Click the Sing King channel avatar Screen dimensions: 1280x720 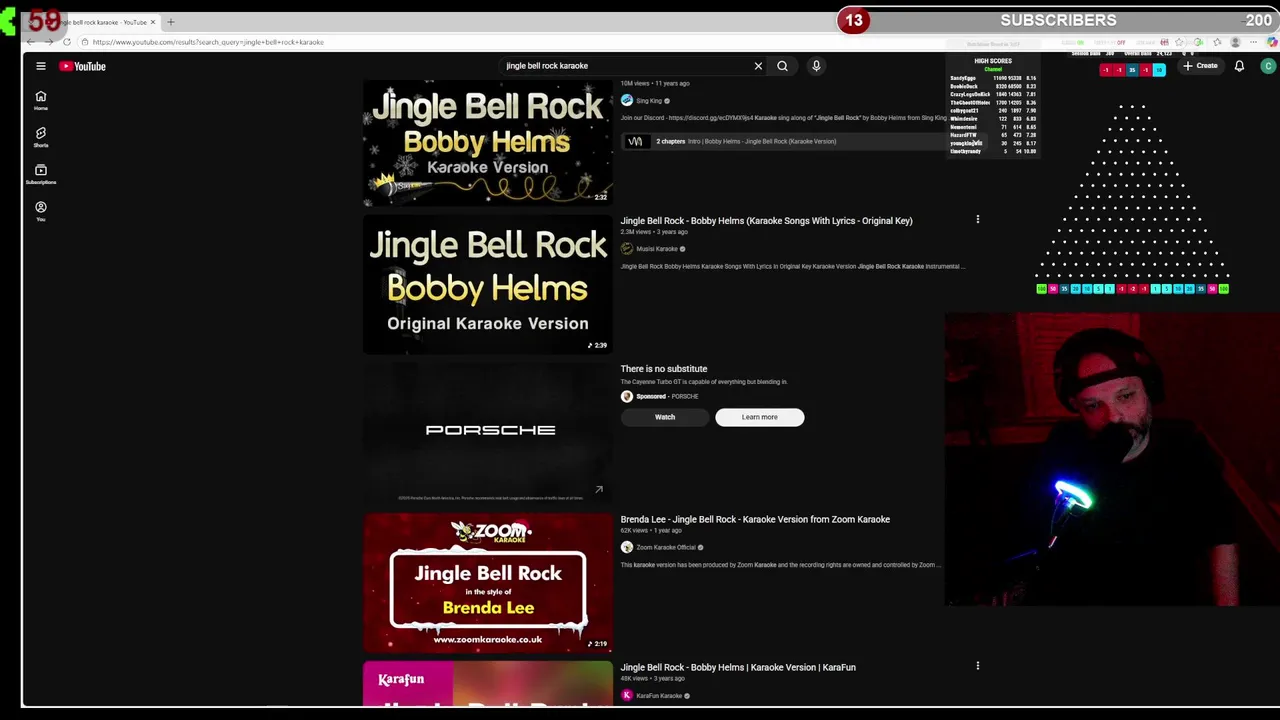coord(627,101)
